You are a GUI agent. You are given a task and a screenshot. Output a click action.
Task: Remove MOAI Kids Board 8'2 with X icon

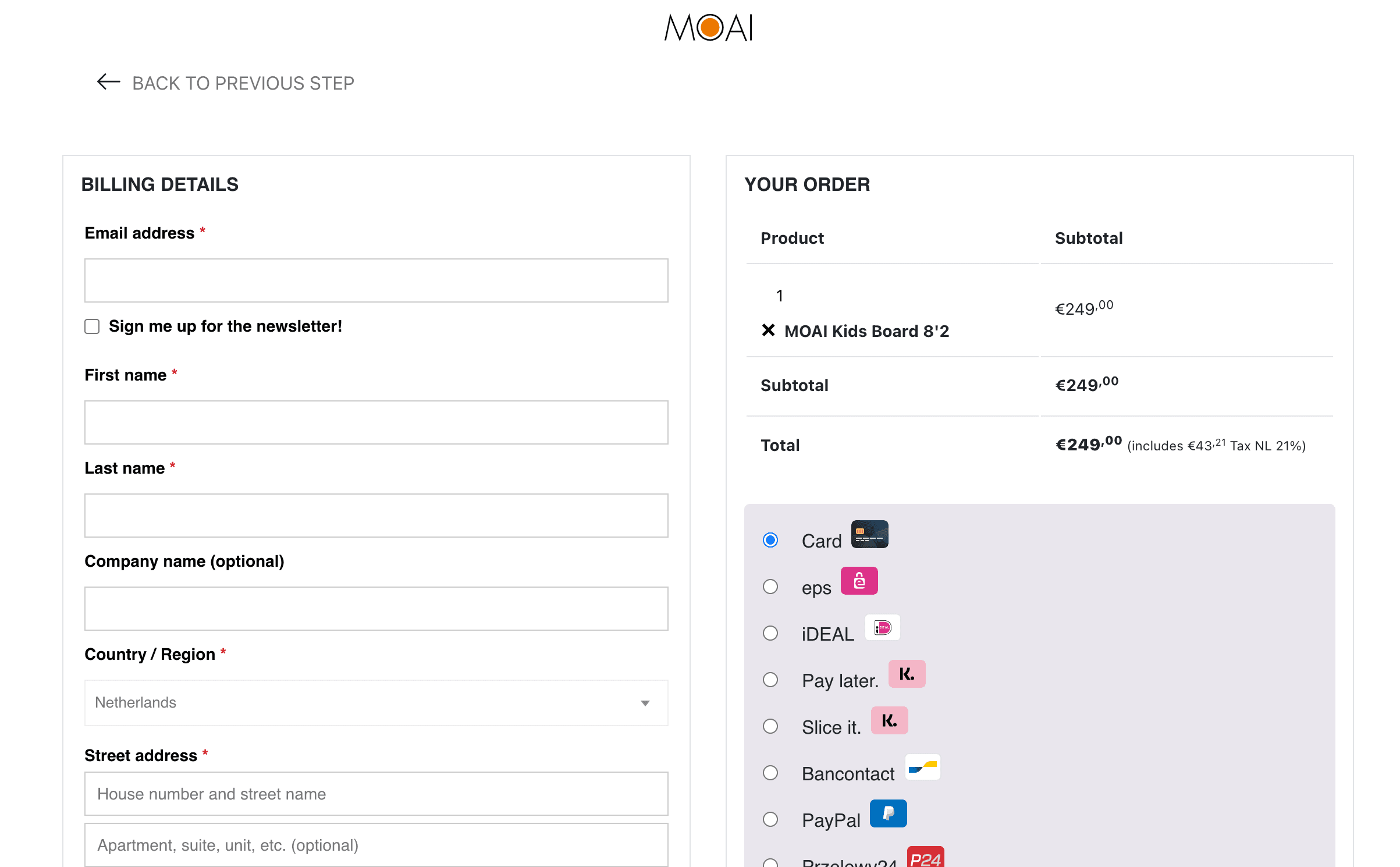pos(768,331)
